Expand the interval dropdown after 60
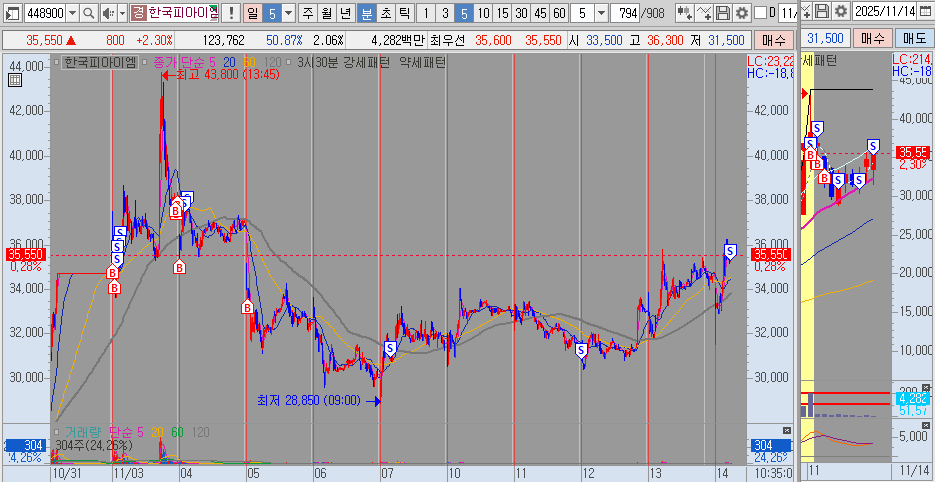 (601, 13)
